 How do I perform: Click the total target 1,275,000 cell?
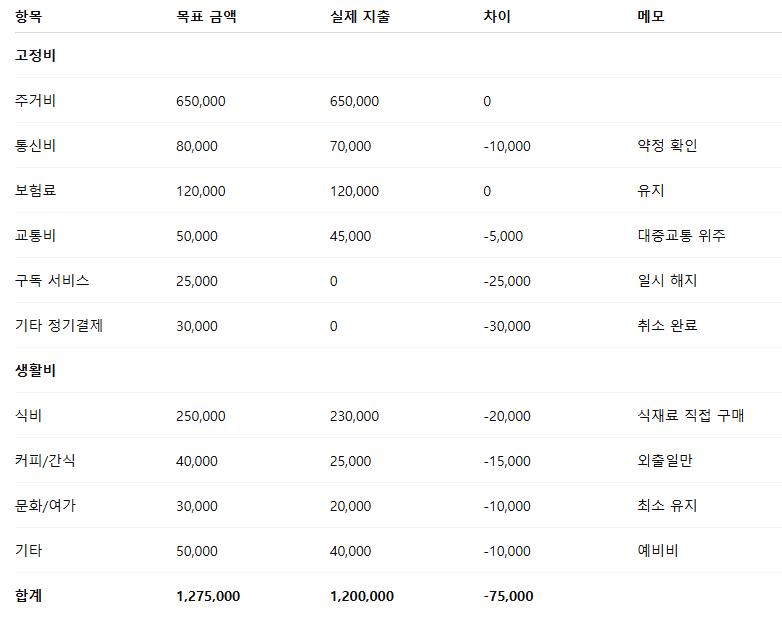click(x=207, y=596)
